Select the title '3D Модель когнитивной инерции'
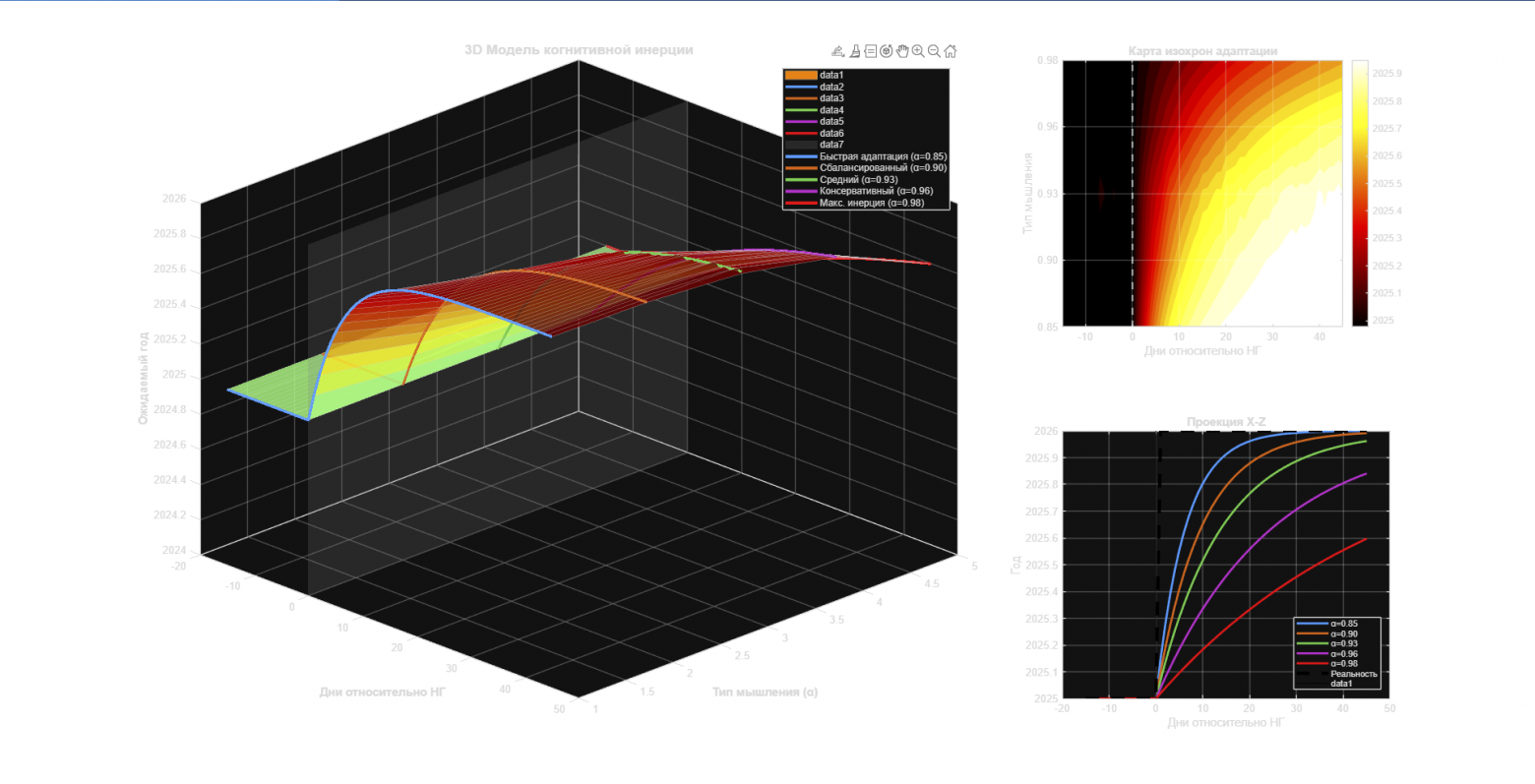Image resolution: width=1535 pixels, height=784 pixels. pos(579,50)
